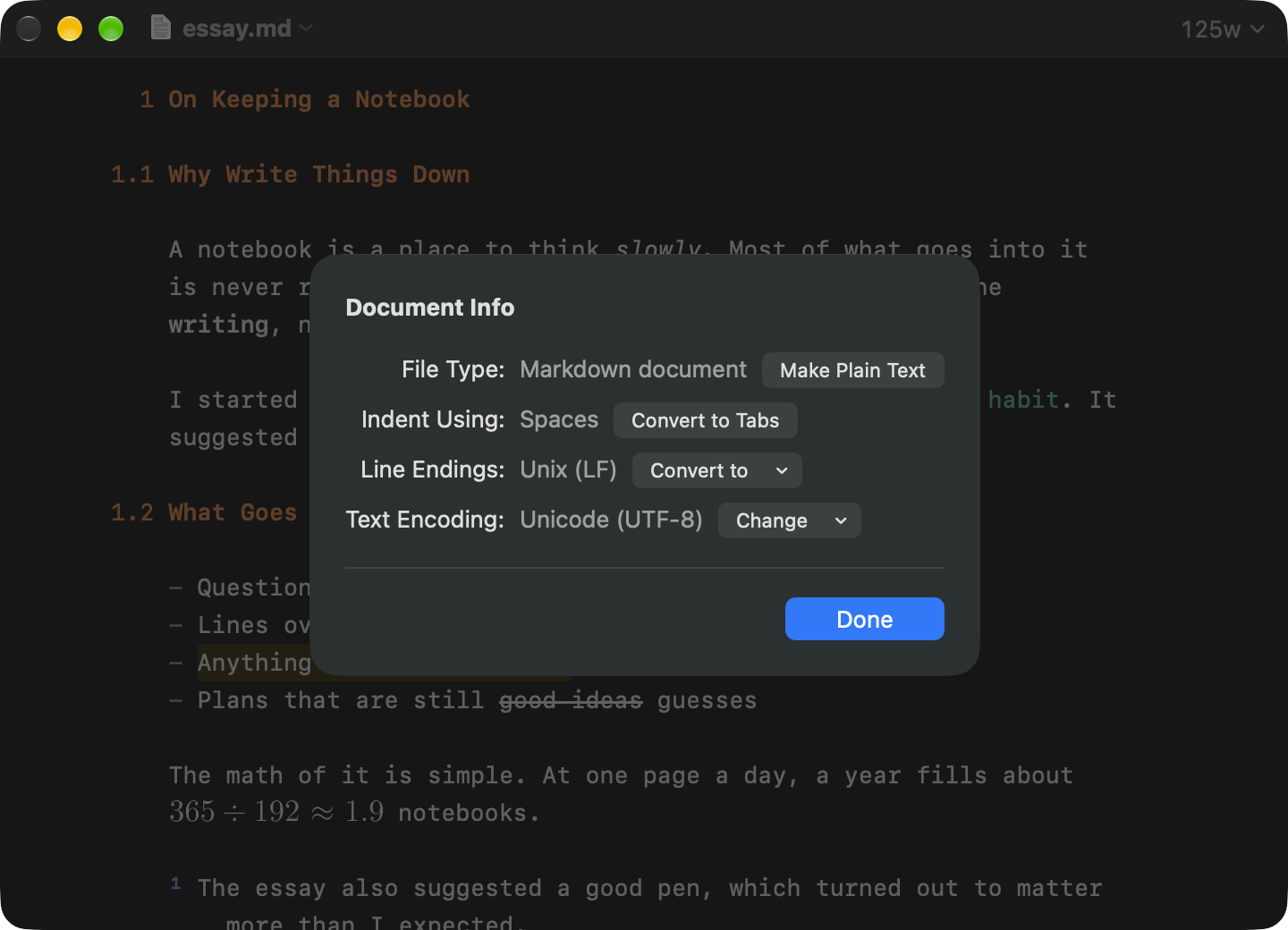
Task: Click the "Why Write Things Down" heading
Action: tap(318, 174)
